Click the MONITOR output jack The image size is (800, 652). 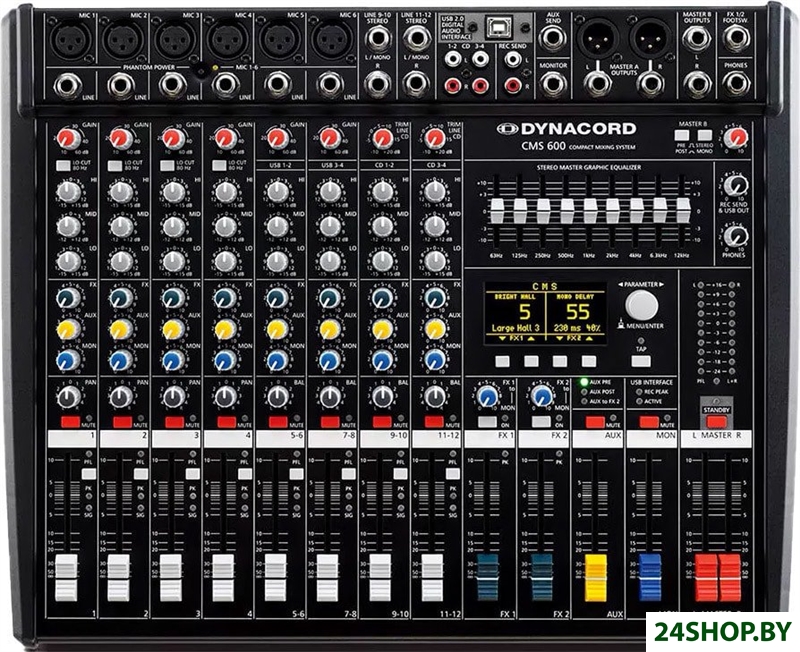point(553,84)
